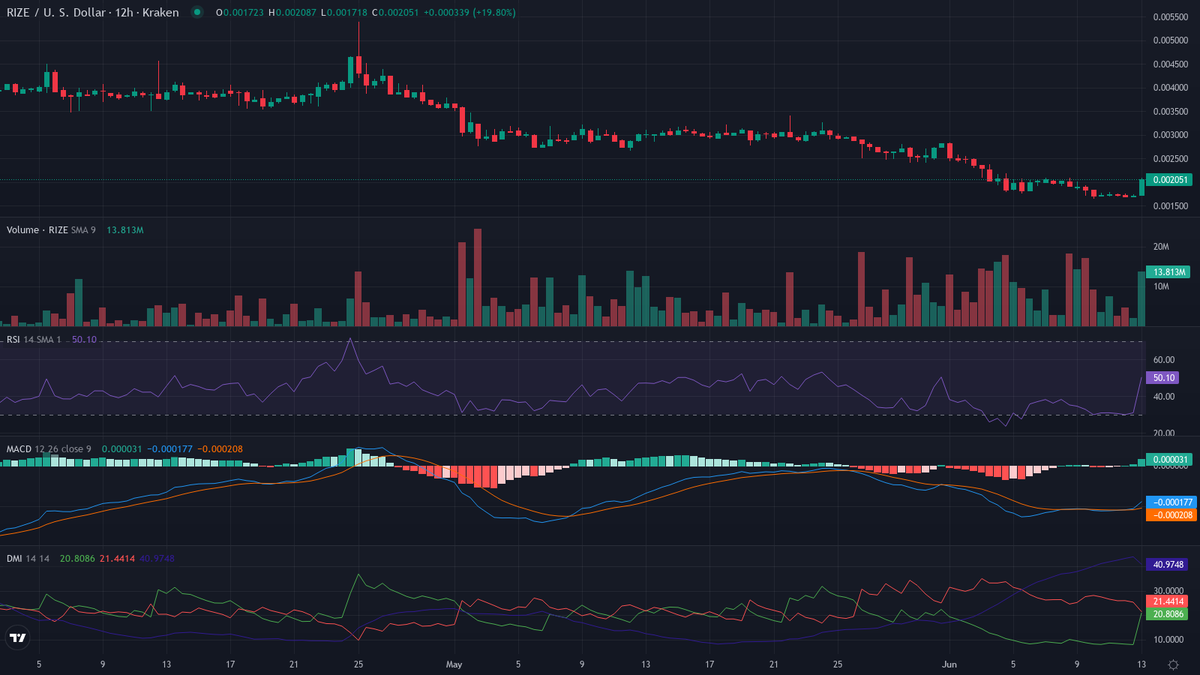Click Volume legend value 13.813M
1200x675 pixels.
pos(126,230)
